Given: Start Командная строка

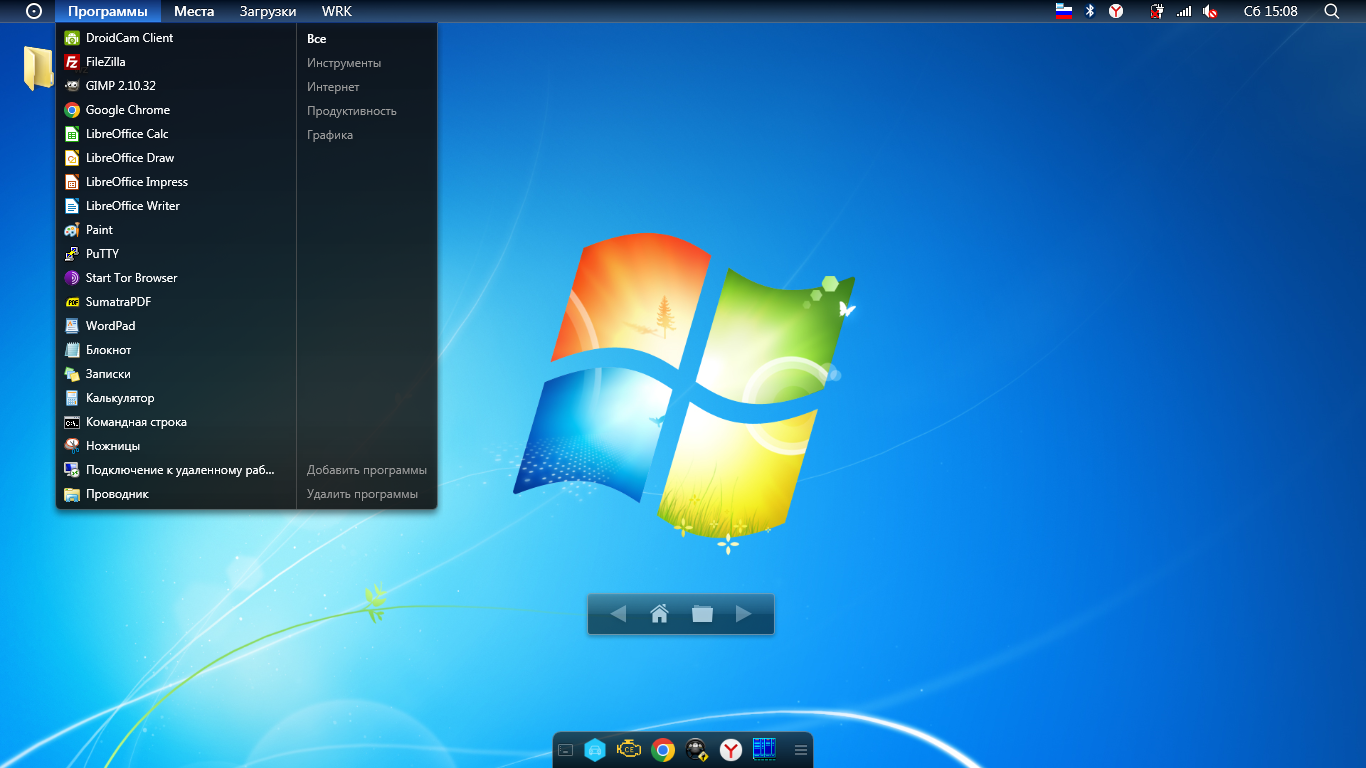Looking at the screenshot, I should point(176,422).
